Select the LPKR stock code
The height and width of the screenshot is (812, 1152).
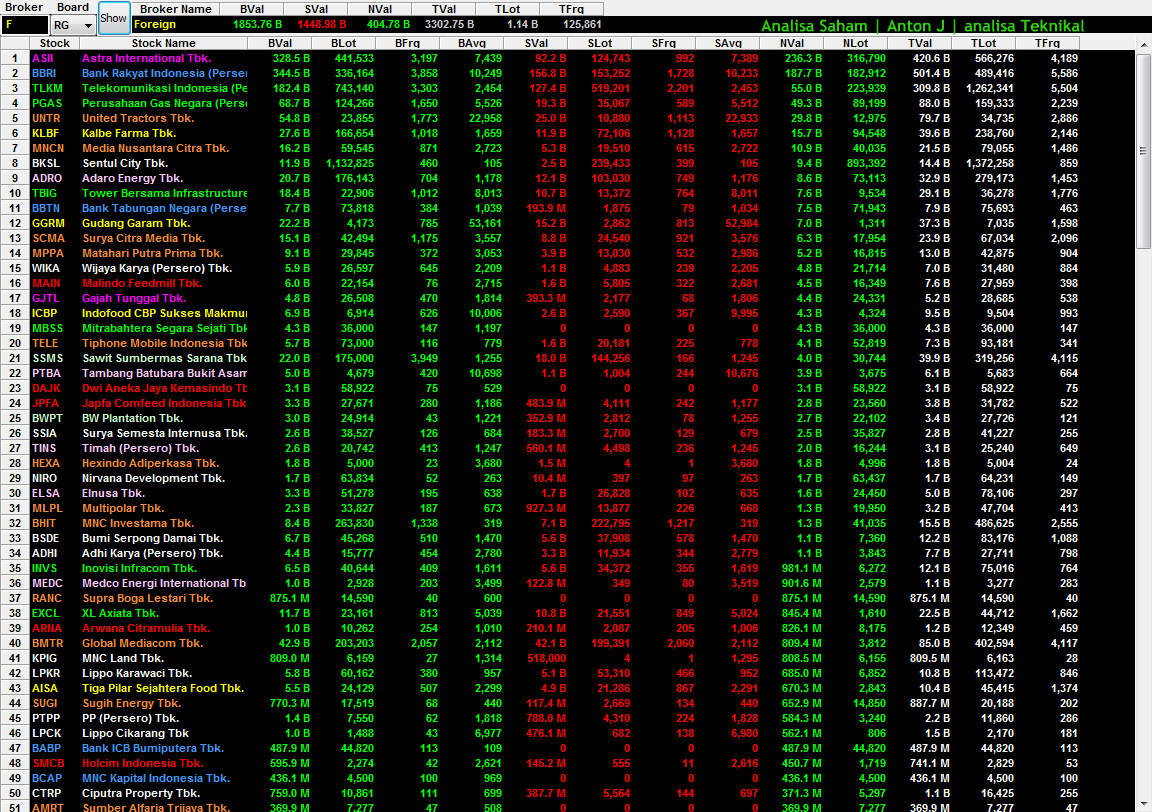click(x=46, y=673)
